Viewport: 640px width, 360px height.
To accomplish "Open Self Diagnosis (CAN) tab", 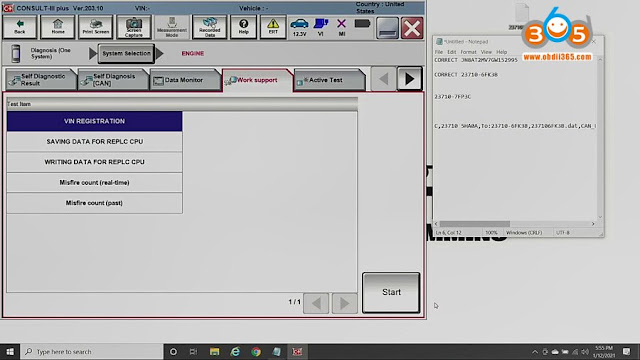I will point(113,80).
